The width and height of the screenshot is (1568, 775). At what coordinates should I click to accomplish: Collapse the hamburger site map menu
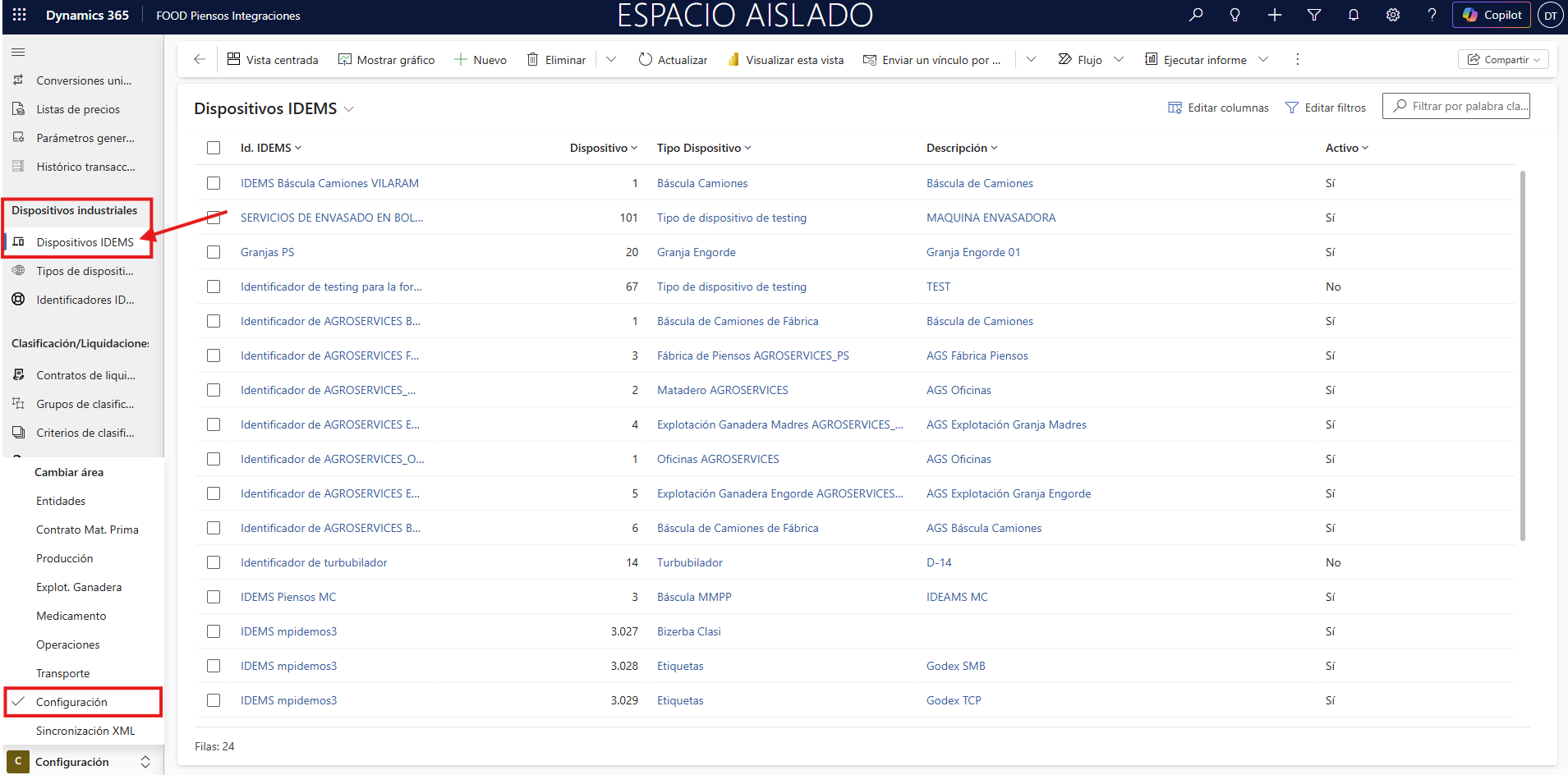pyautogui.click(x=18, y=52)
